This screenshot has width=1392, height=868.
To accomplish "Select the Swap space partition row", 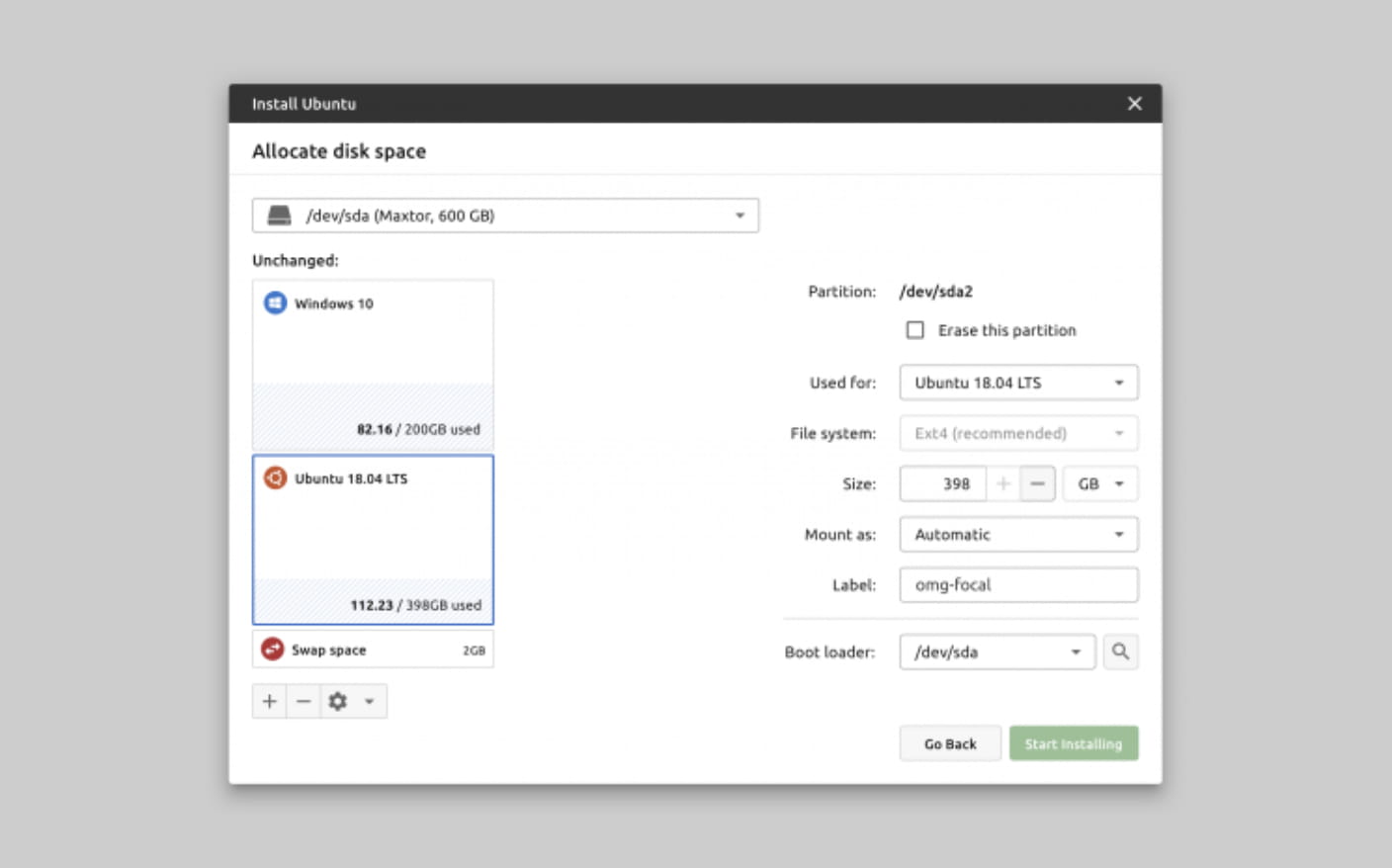I will point(373,650).
